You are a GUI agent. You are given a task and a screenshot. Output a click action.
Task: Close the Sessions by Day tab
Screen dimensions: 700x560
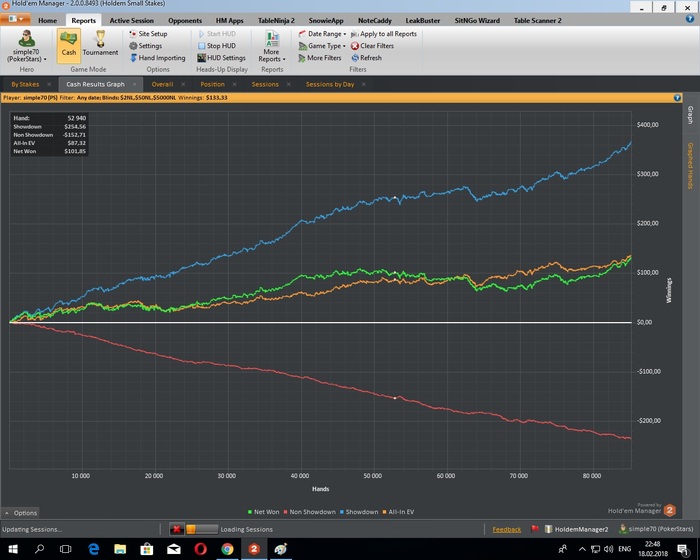pos(363,84)
